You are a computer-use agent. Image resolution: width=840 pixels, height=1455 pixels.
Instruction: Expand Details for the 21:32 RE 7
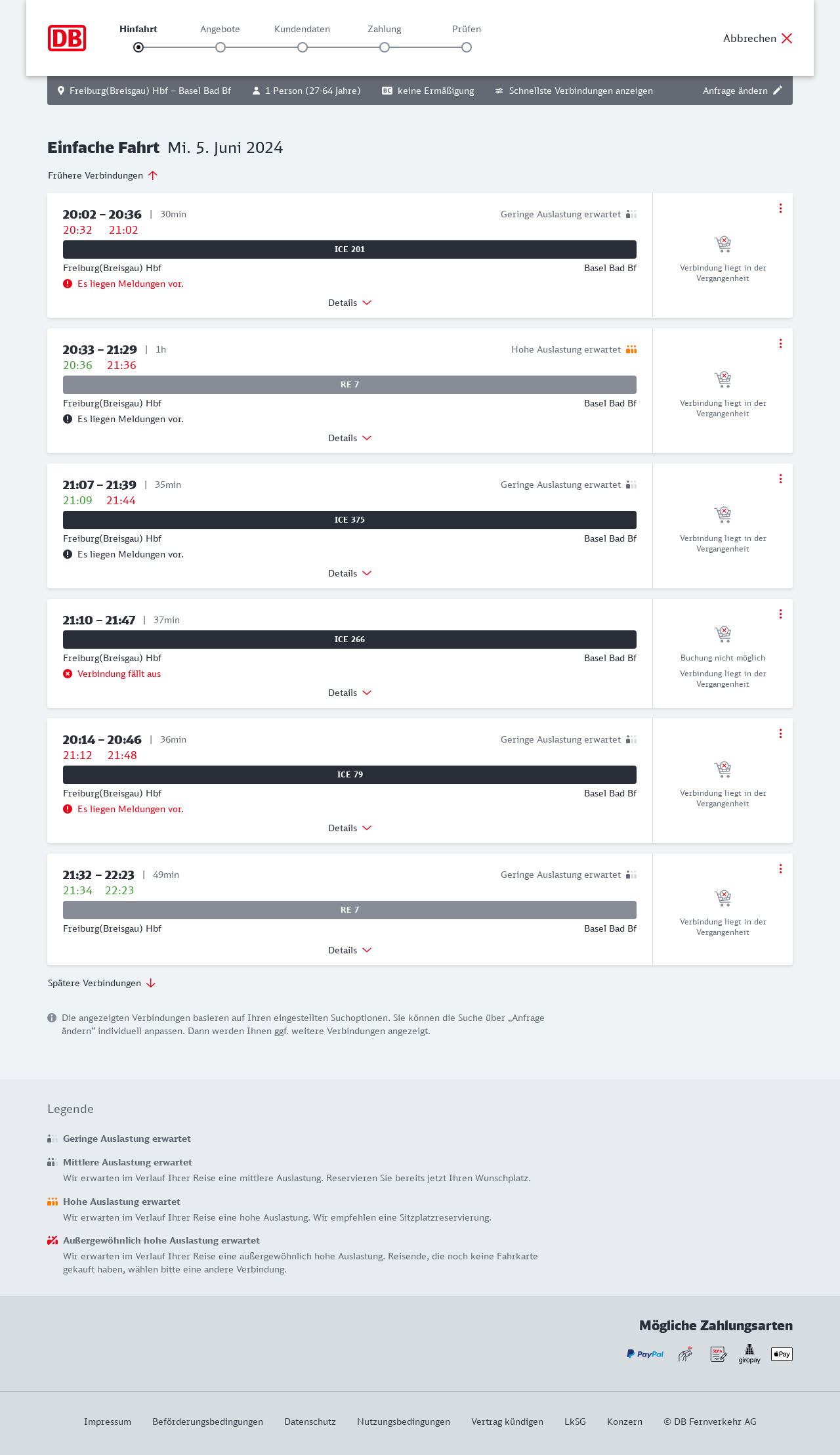[350, 950]
